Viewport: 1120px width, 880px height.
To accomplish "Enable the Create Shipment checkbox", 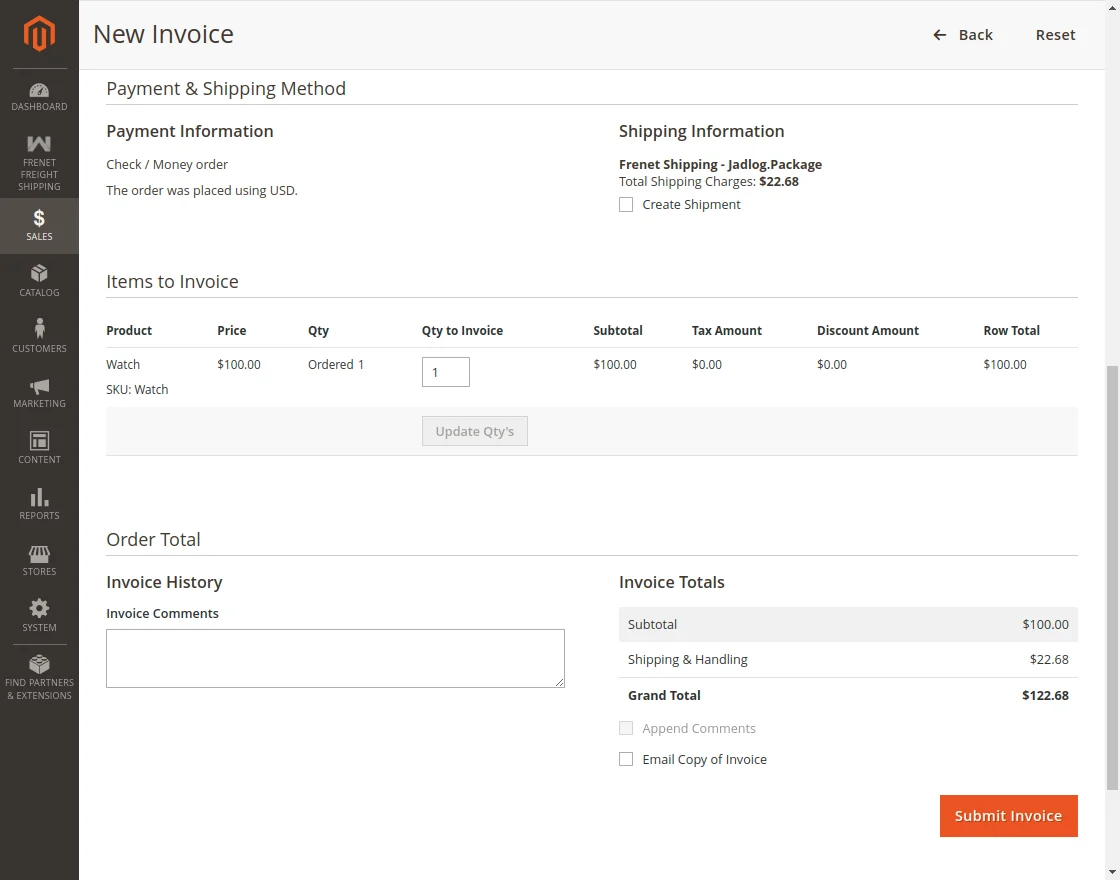I will click(x=626, y=204).
